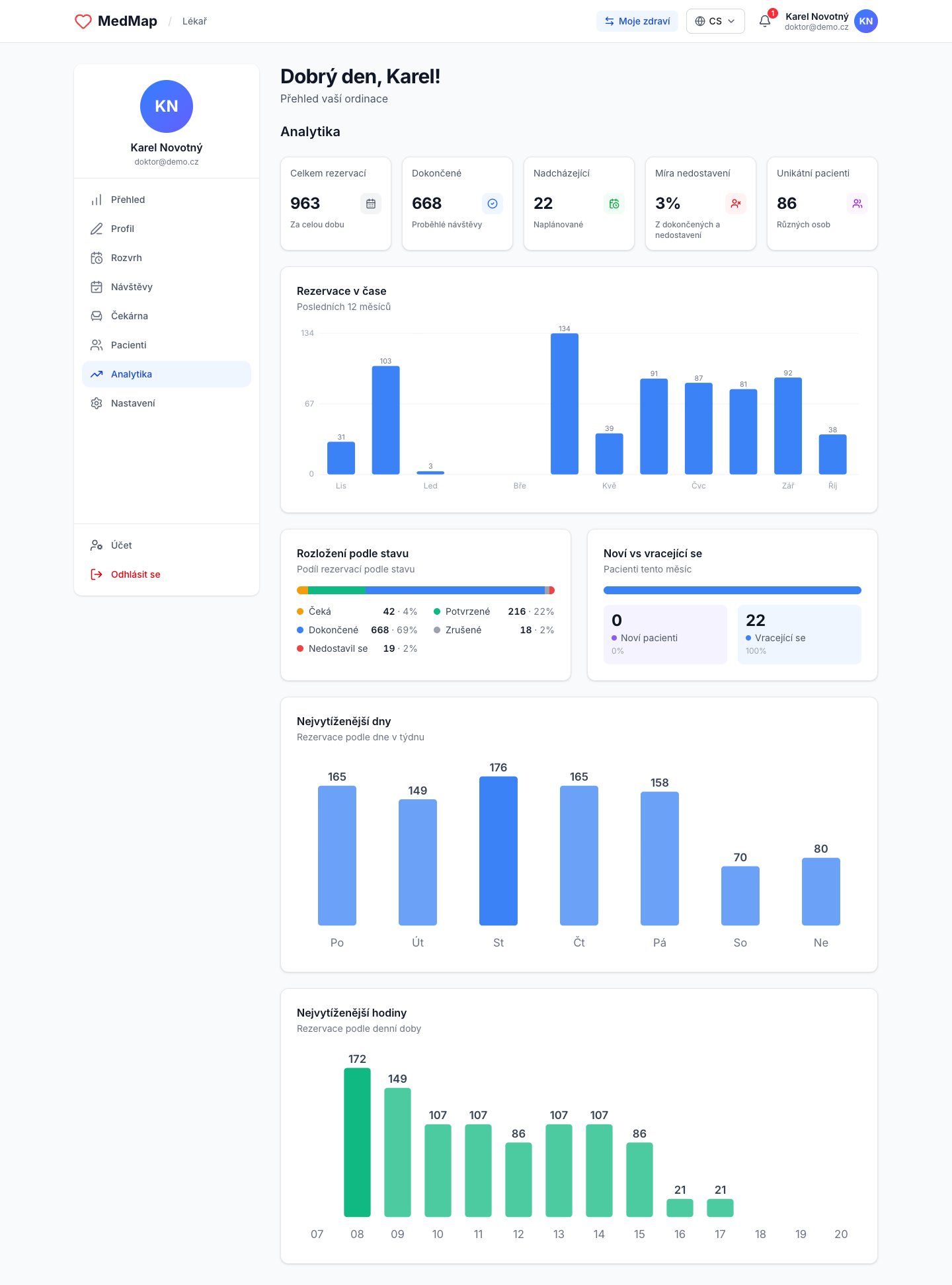Click the Říj bar labeled 38
The height and width of the screenshot is (1285, 952).
(x=833, y=454)
